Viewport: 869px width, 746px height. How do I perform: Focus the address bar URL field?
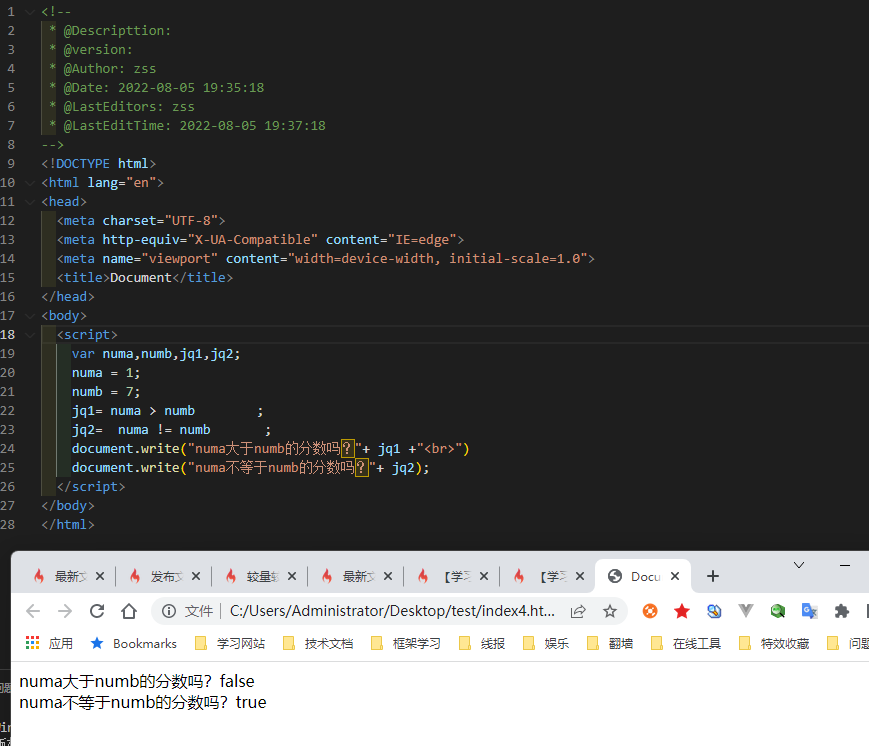point(392,611)
